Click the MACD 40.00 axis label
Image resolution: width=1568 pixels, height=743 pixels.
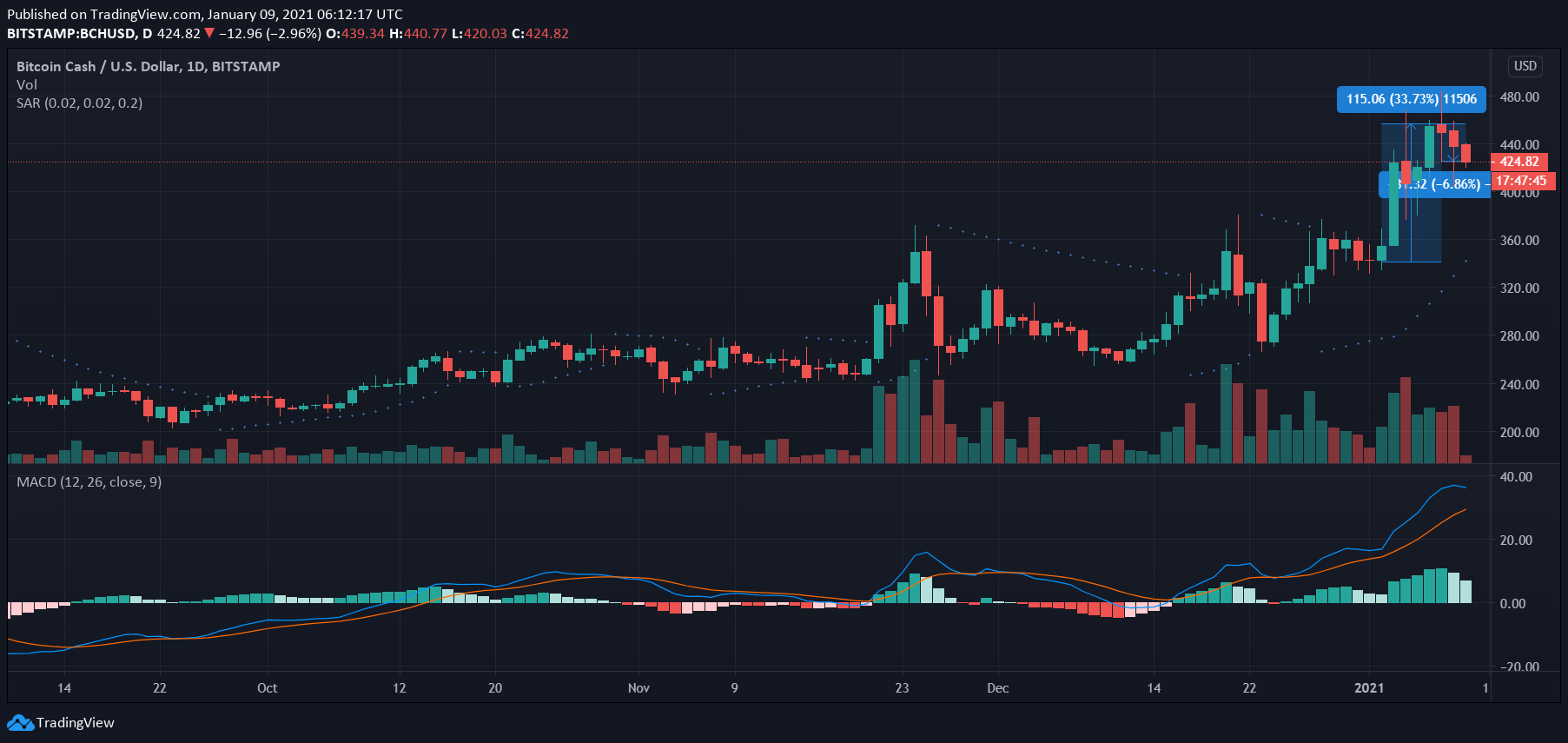coord(1516,477)
